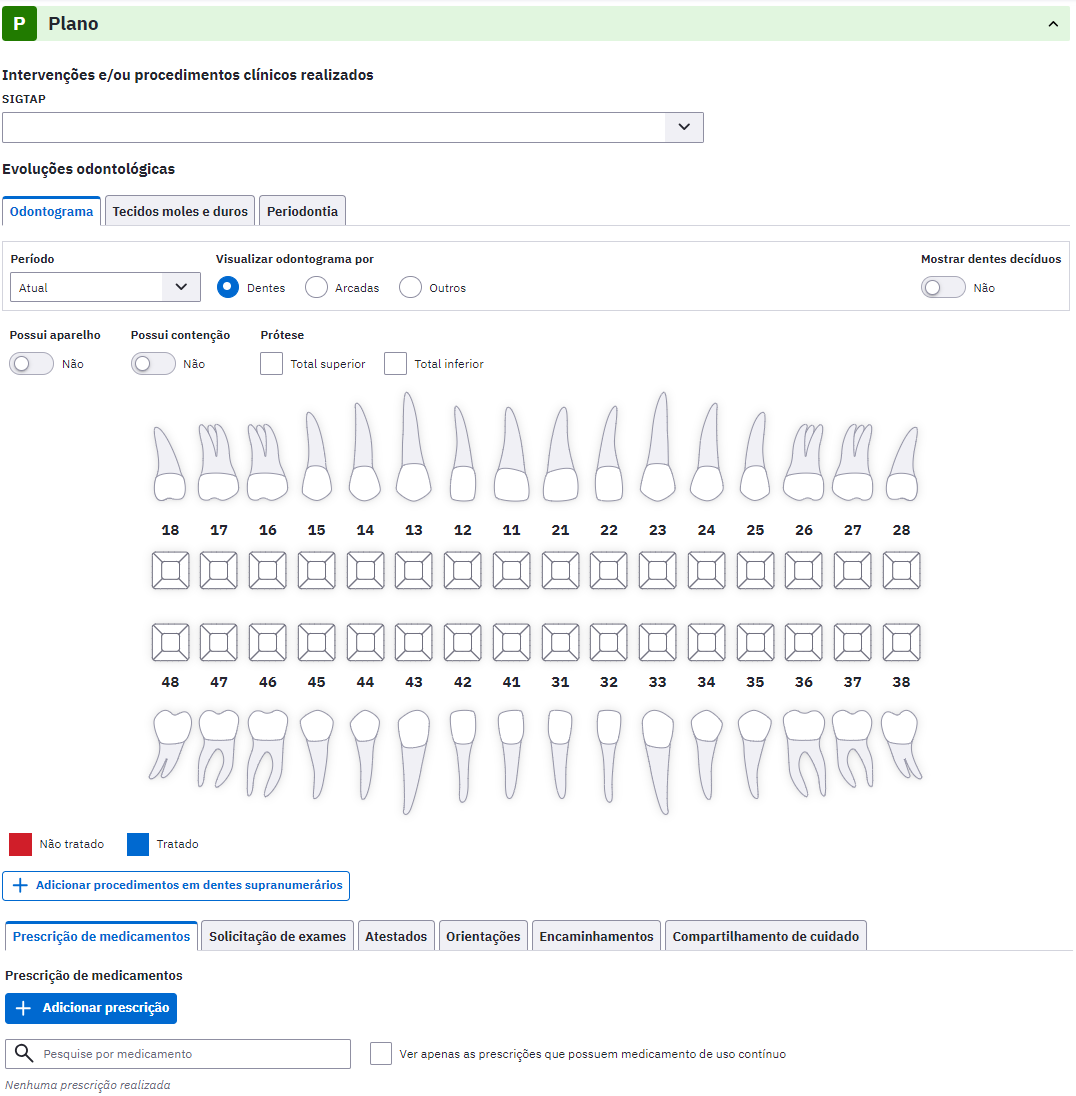Open the Compartilhamento de cuidado tab
This screenshot has height=1096, width=1076.
[766, 936]
